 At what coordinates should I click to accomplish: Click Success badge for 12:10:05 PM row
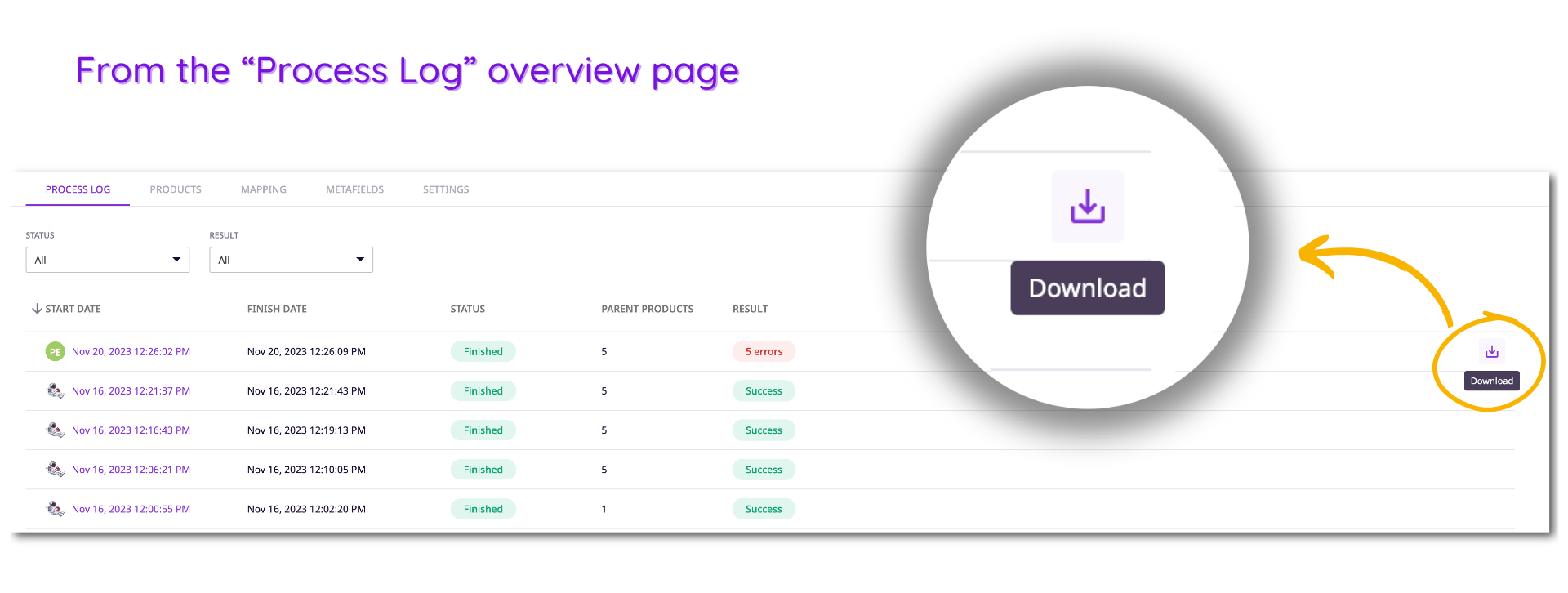(x=764, y=470)
